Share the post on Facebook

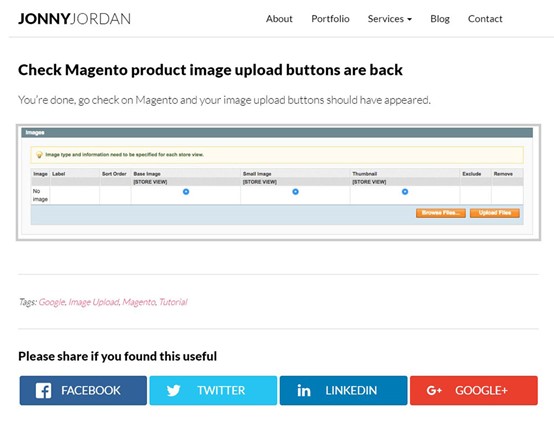coord(83,390)
